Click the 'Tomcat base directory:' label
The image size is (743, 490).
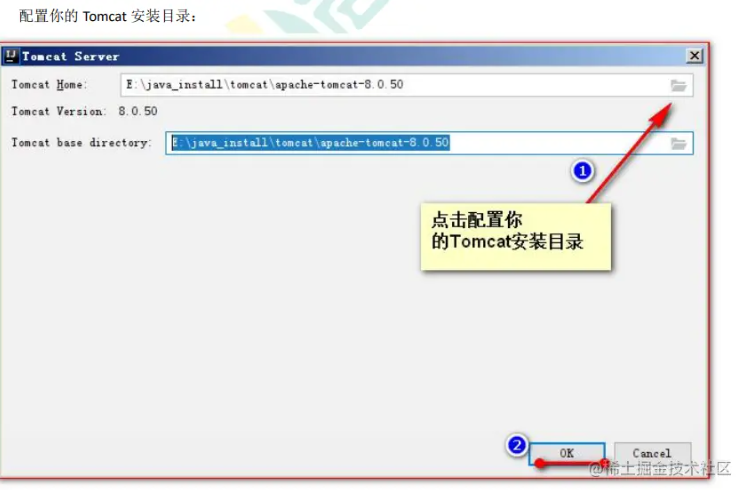click(x=82, y=143)
